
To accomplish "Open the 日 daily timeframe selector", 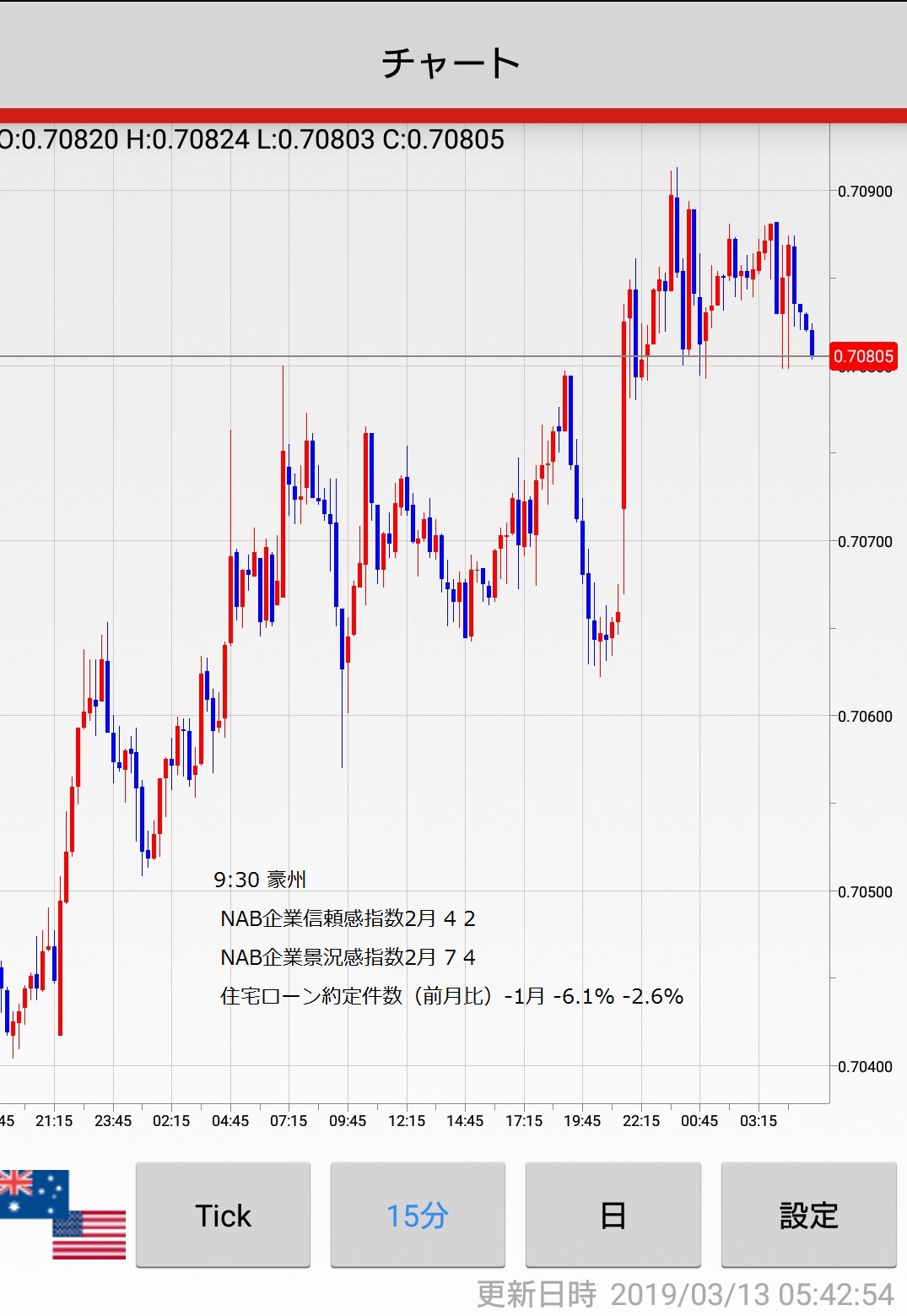I will click(x=613, y=1215).
